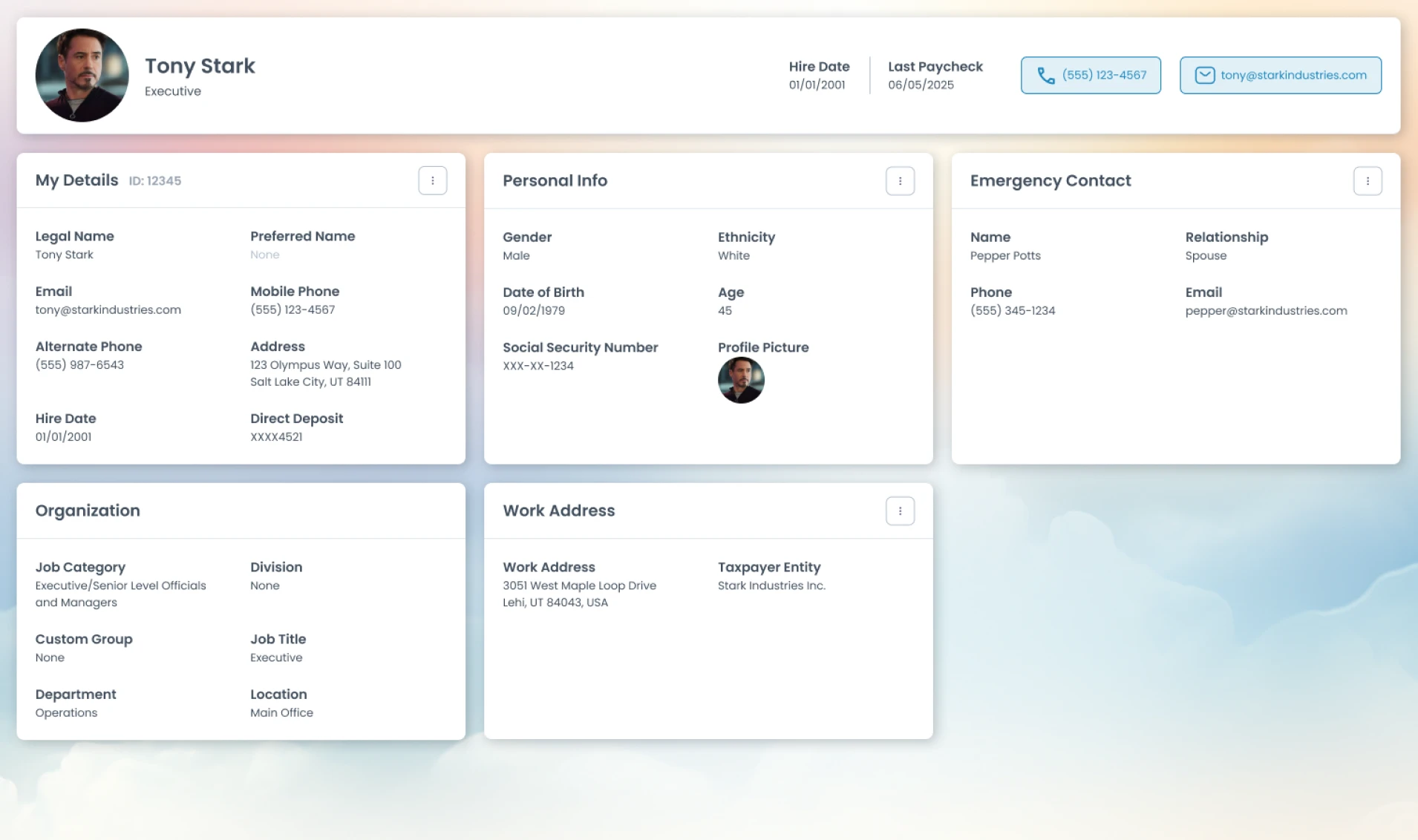Click emergency phone (555) 345-1234
This screenshot has width=1418, height=840.
point(1013,310)
